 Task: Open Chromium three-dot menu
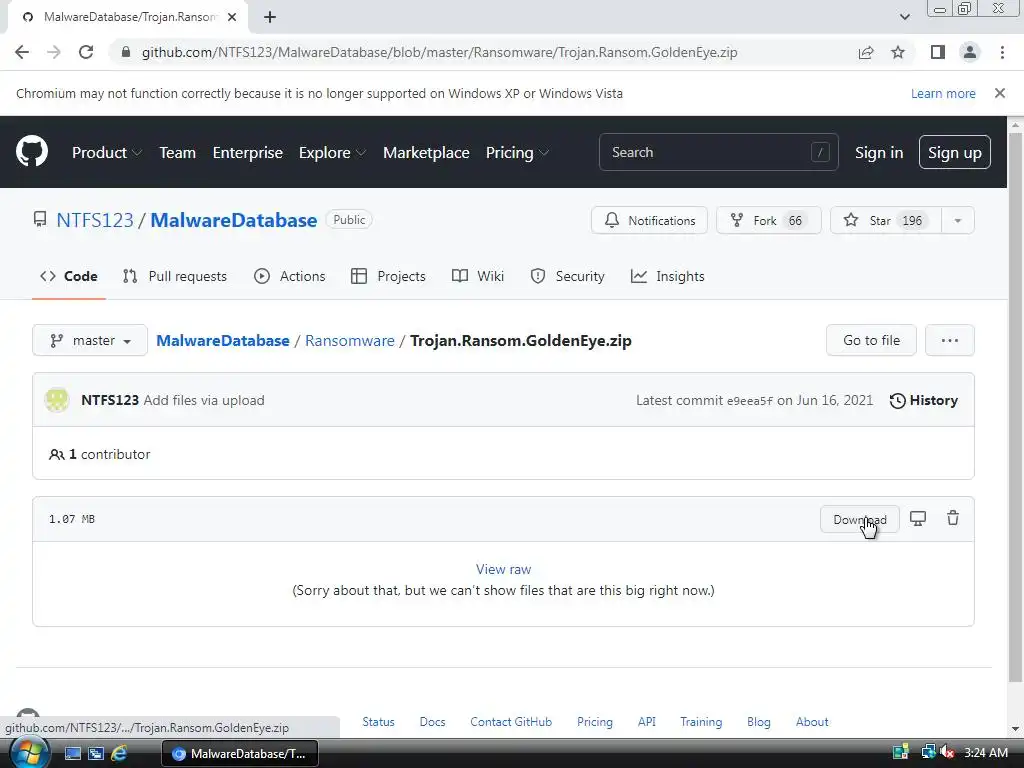pos(1002,52)
